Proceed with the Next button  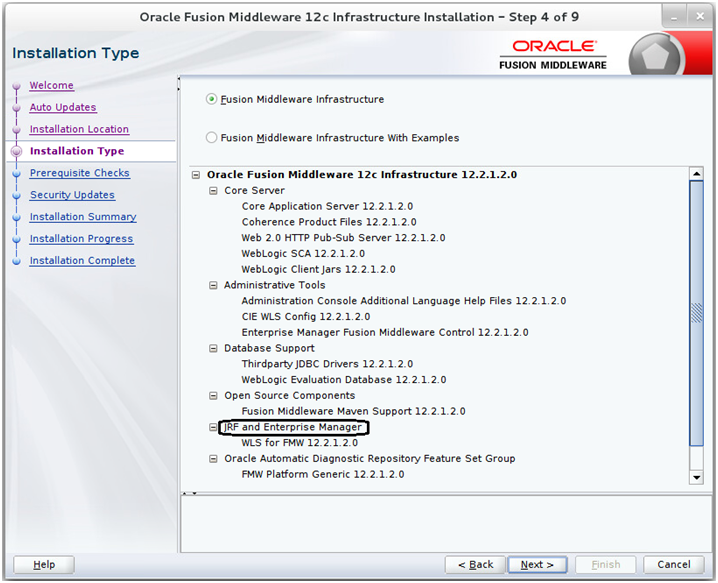(x=537, y=565)
